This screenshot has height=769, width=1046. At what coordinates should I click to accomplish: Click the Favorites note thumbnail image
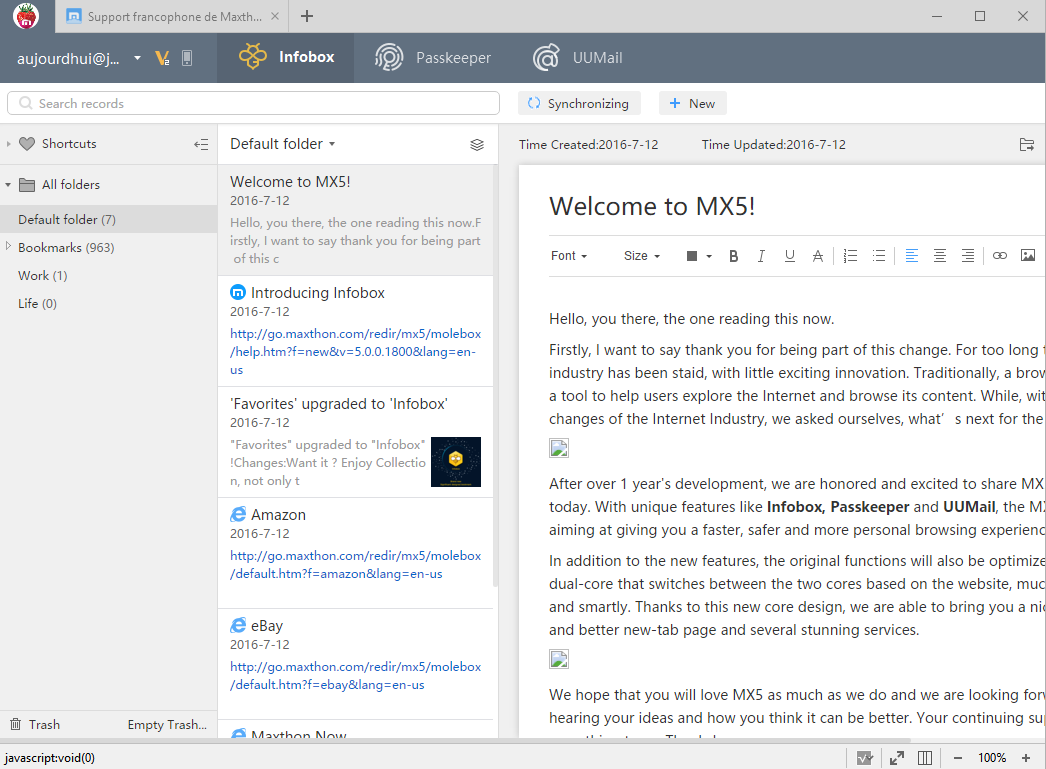point(456,462)
